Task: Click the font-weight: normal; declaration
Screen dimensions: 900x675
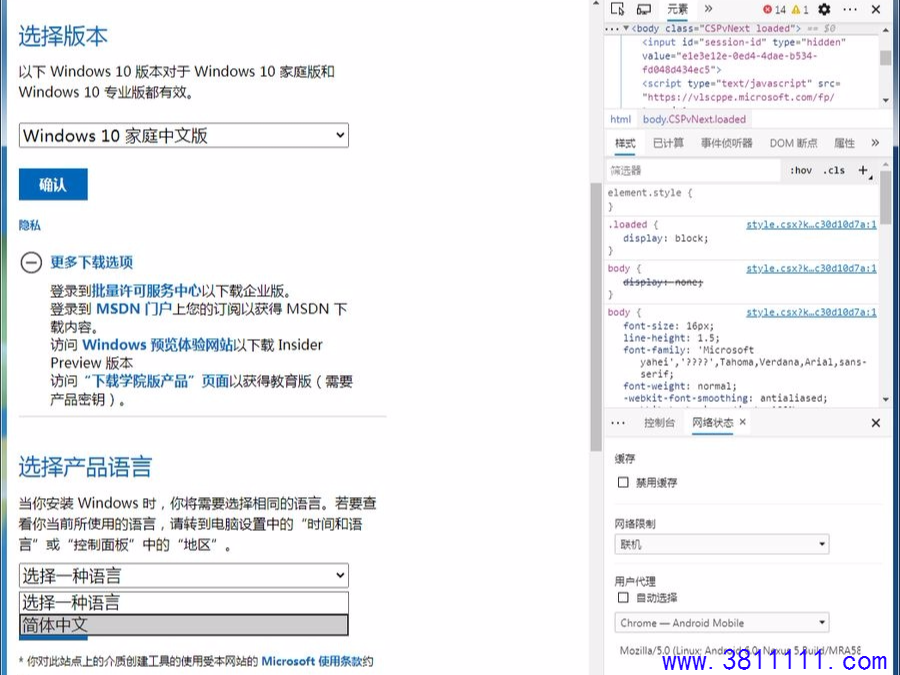Action: (680, 386)
